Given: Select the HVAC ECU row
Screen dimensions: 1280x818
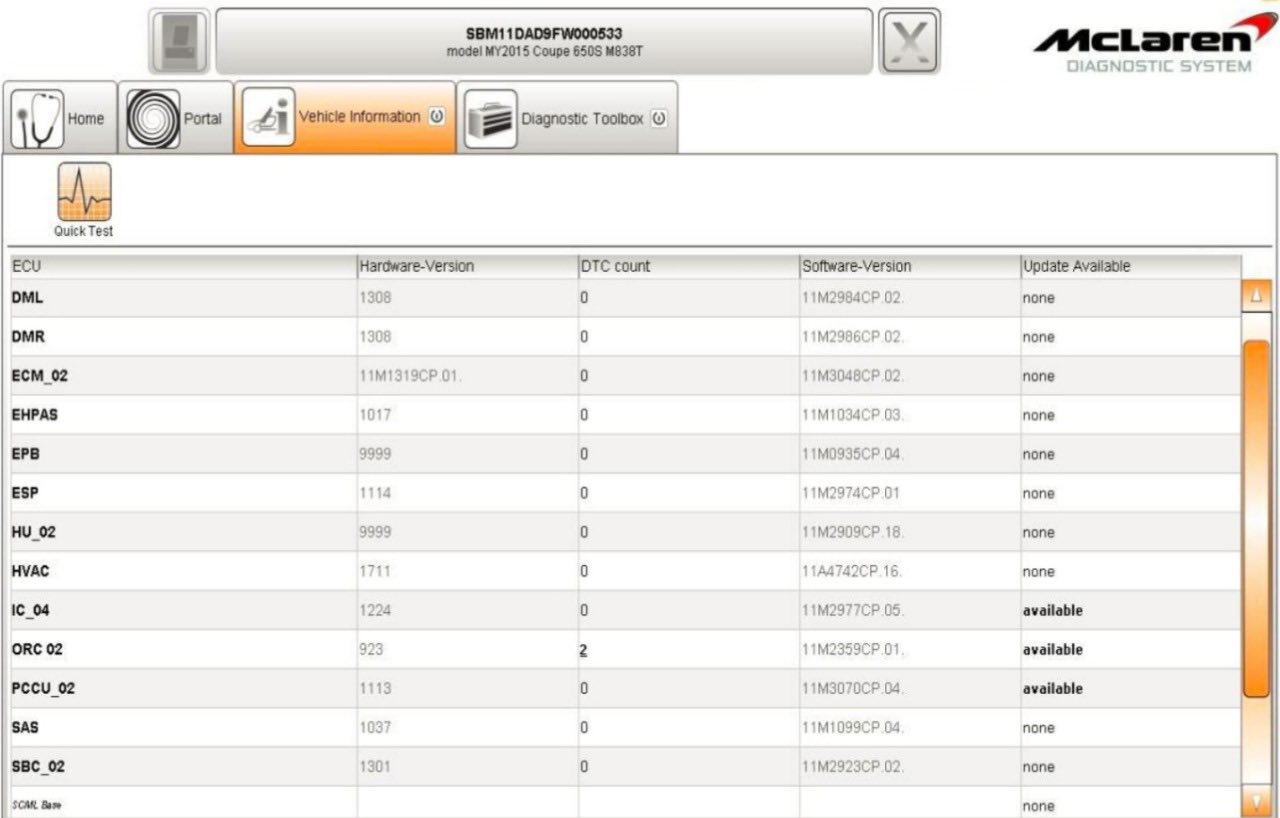Looking at the screenshot, I should pos(625,571).
